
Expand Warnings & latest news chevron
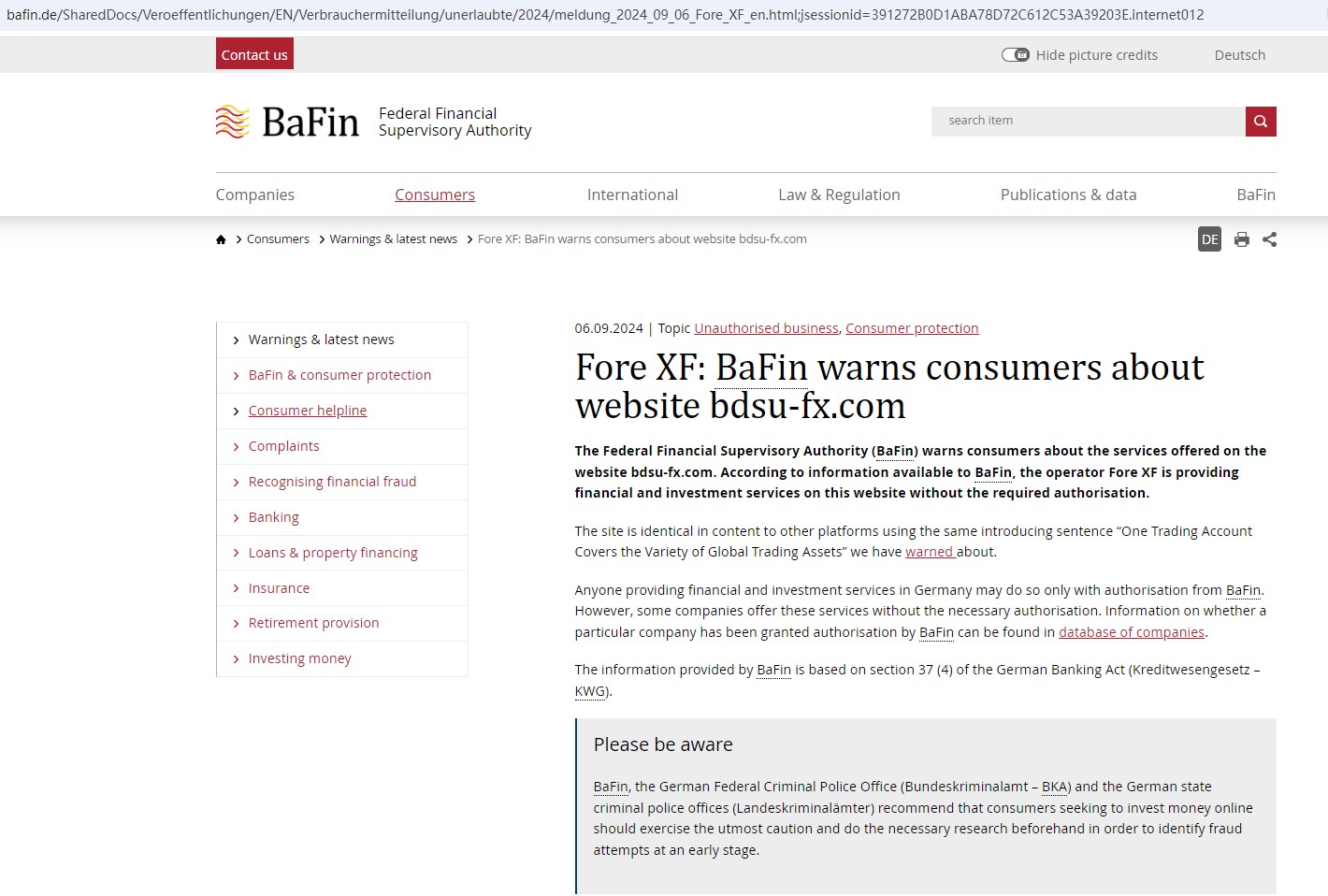click(x=236, y=340)
